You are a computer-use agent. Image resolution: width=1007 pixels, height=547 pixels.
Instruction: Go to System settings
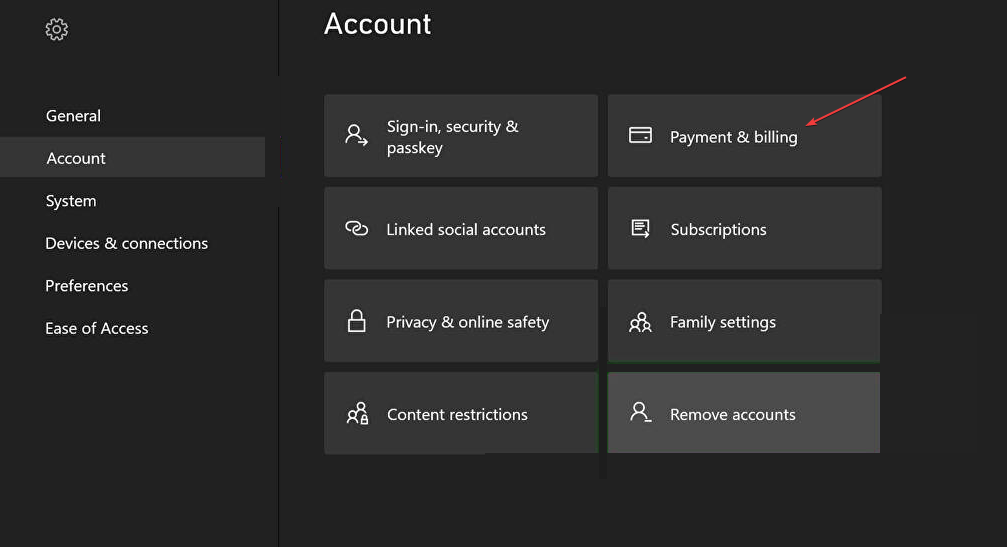(x=71, y=201)
